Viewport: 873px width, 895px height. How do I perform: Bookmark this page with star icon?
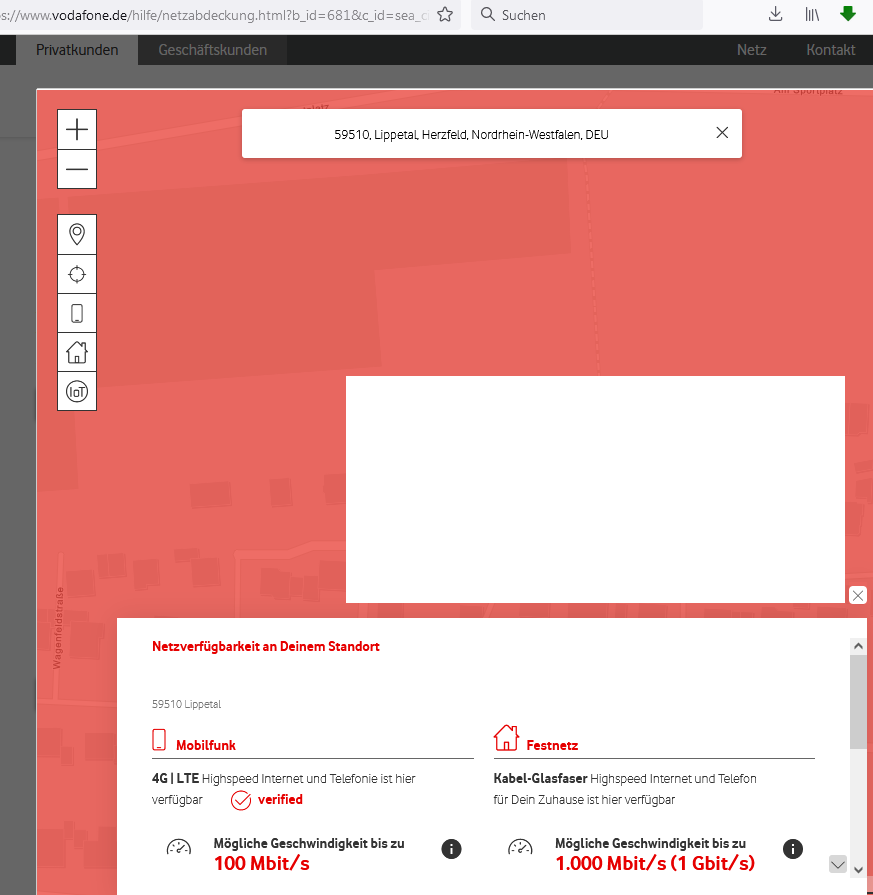click(x=445, y=14)
